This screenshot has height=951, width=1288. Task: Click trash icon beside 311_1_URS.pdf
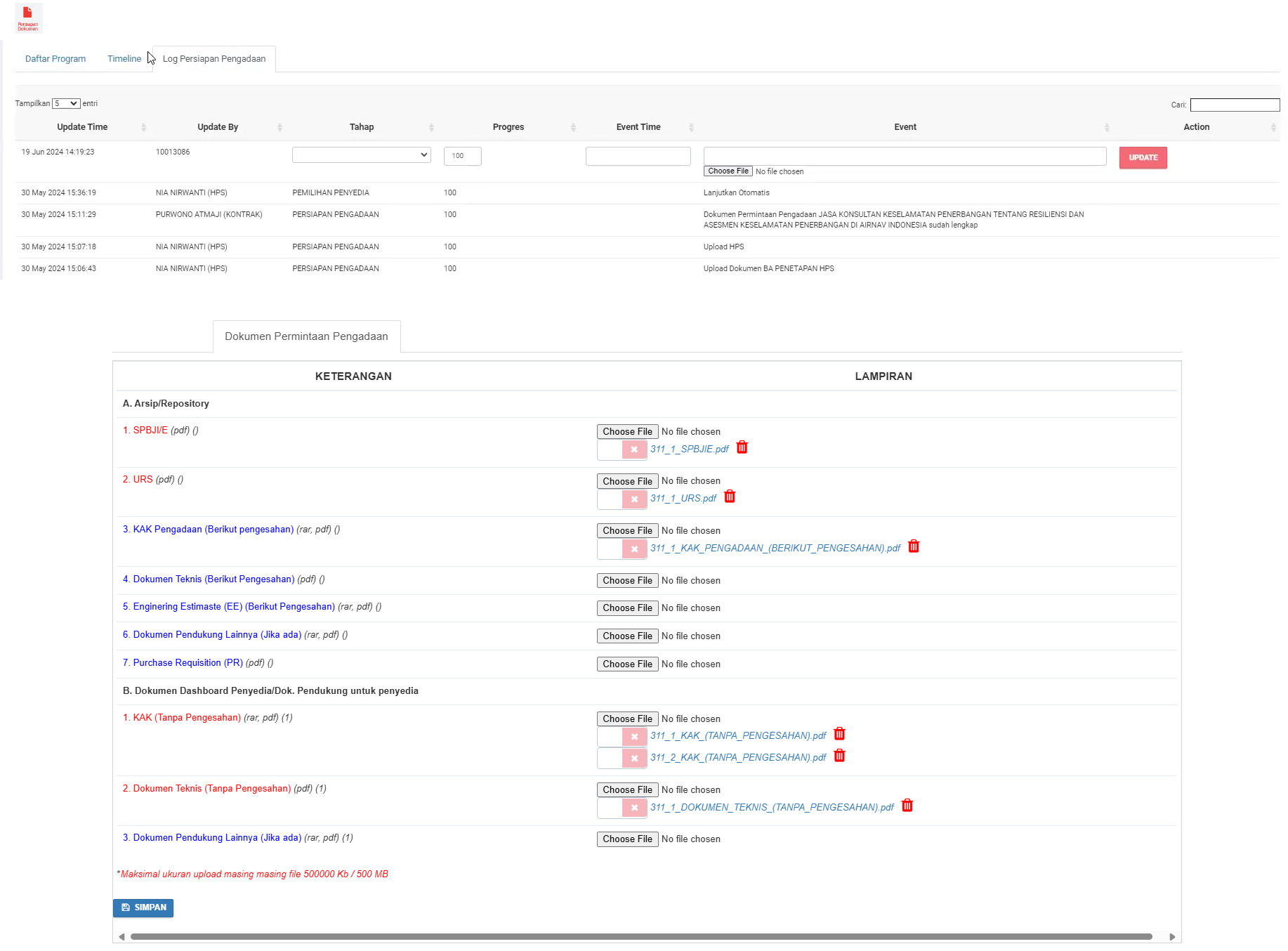(x=730, y=497)
